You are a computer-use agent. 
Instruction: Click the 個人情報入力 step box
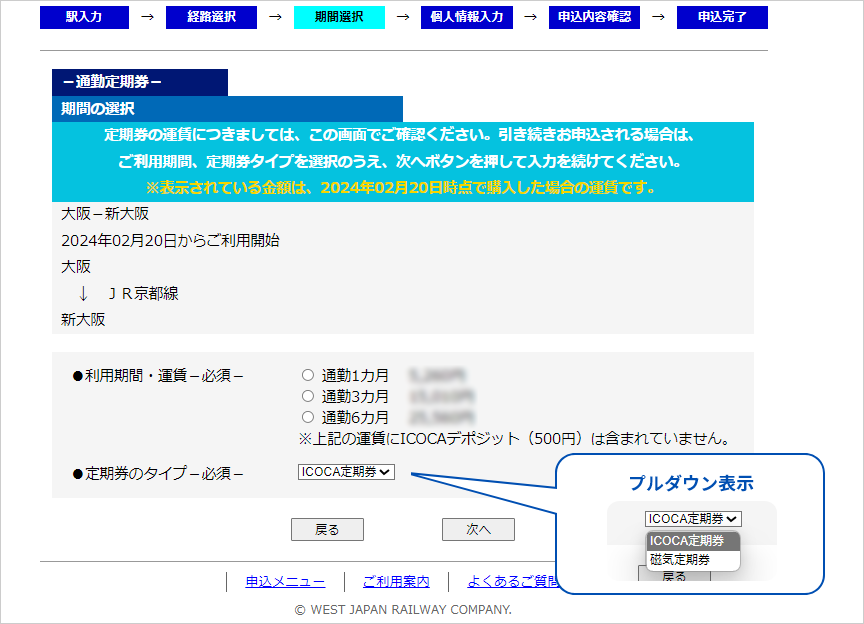coord(467,17)
